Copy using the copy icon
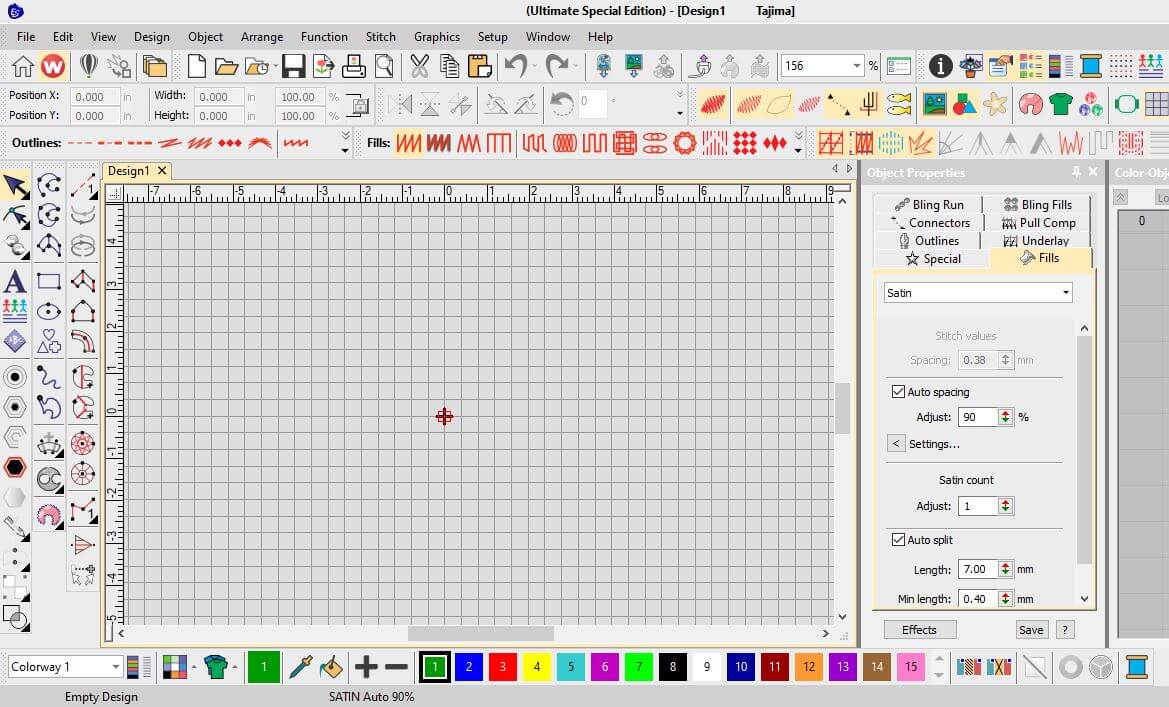The image size is (1169, 707). click(449, 66)
